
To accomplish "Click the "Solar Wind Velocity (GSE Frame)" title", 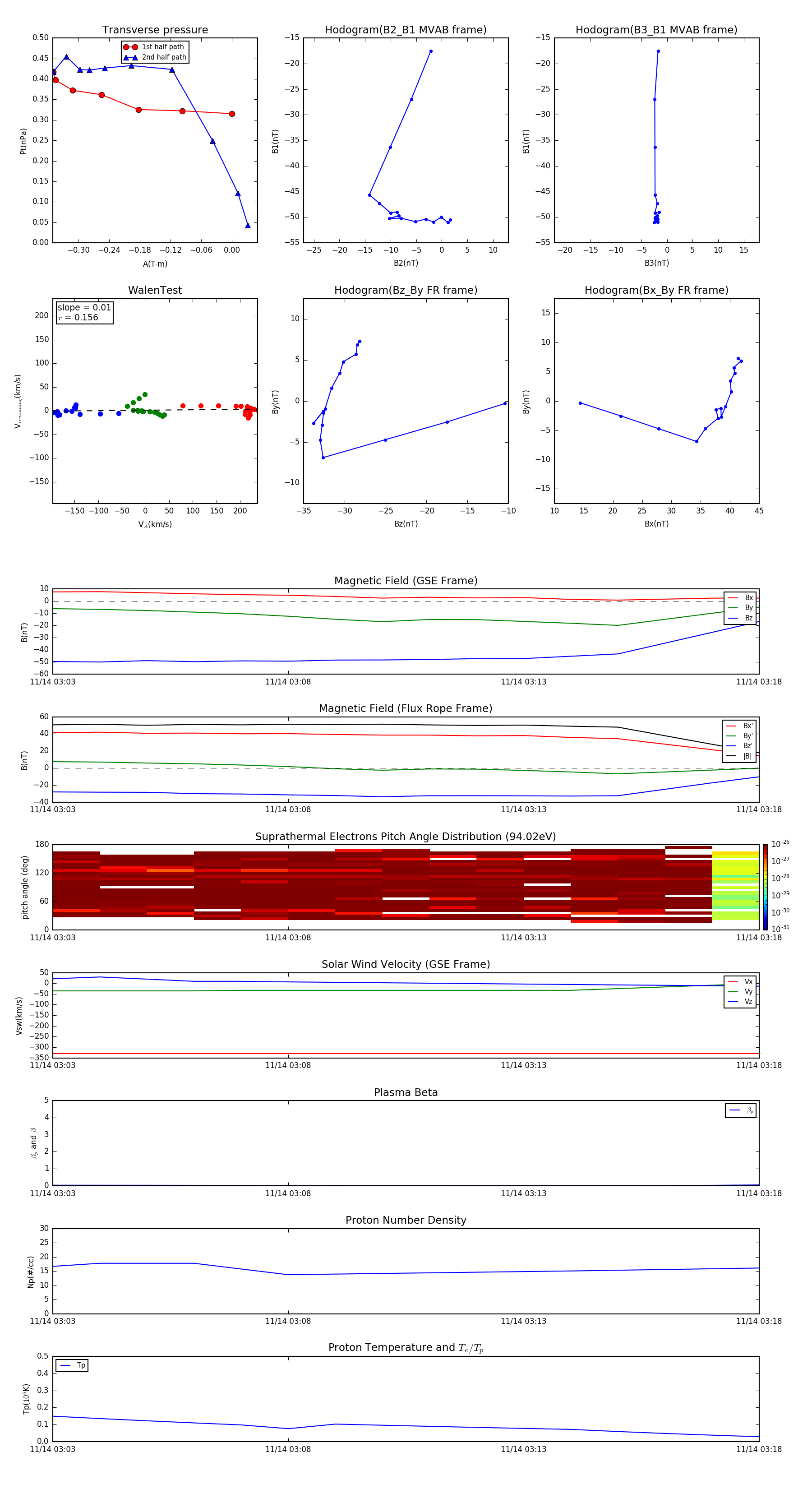I will point(406,965).
